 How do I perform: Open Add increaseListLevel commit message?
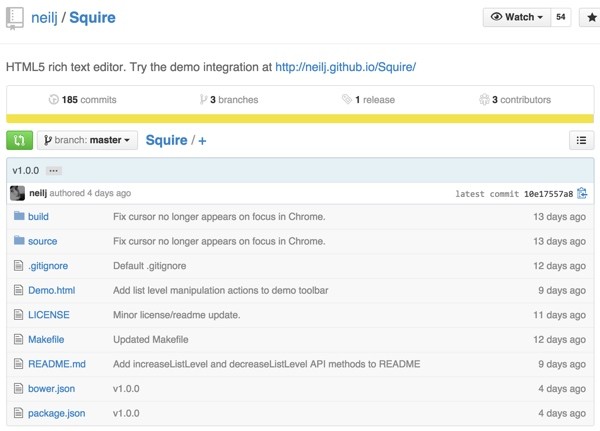coord(266,364)
